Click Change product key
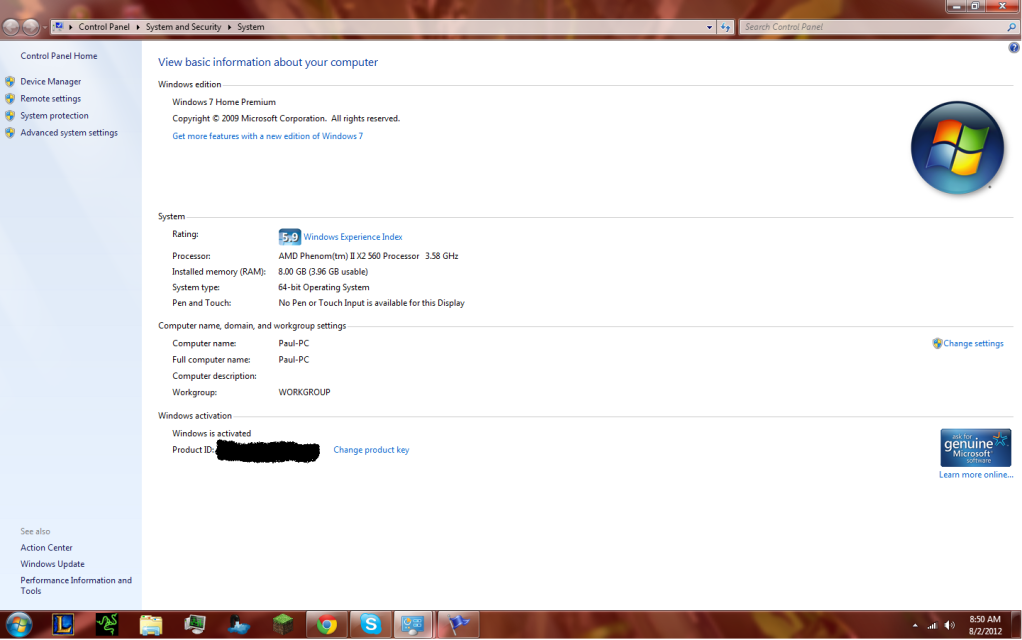 click(372, 450)
